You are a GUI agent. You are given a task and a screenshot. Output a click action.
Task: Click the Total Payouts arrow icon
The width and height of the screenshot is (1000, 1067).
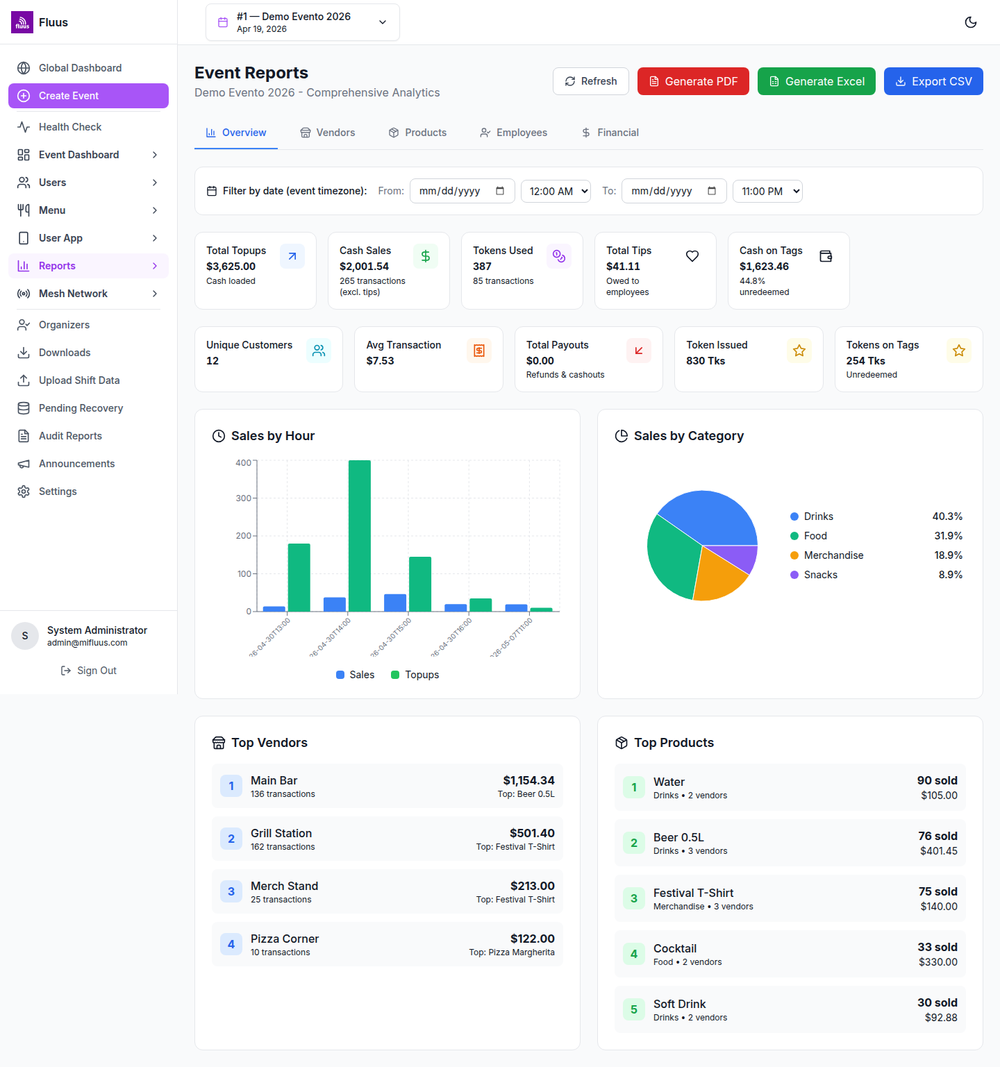tap(639, 351)
